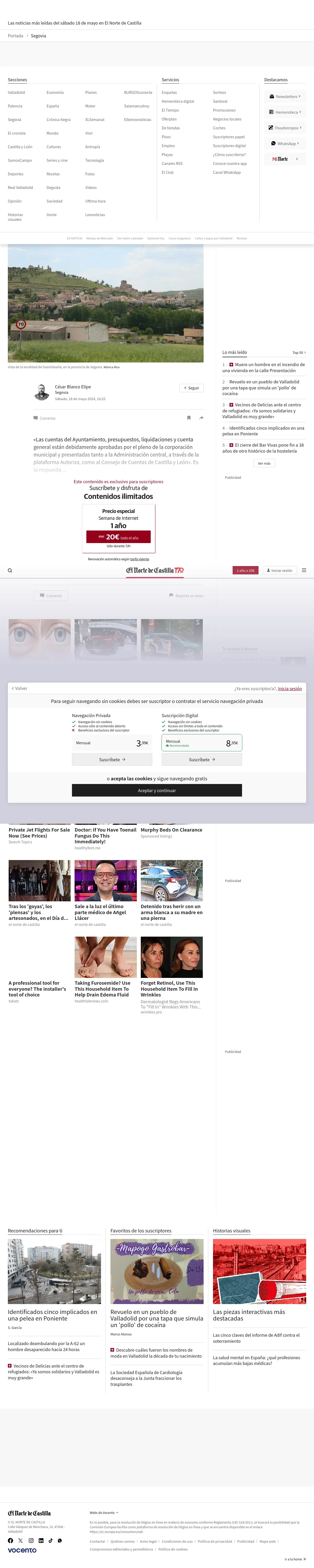Image resolution: width=314 pixels, height=1568 pixels.
Task: Open the tarifa vigente link
Action: 140,559
